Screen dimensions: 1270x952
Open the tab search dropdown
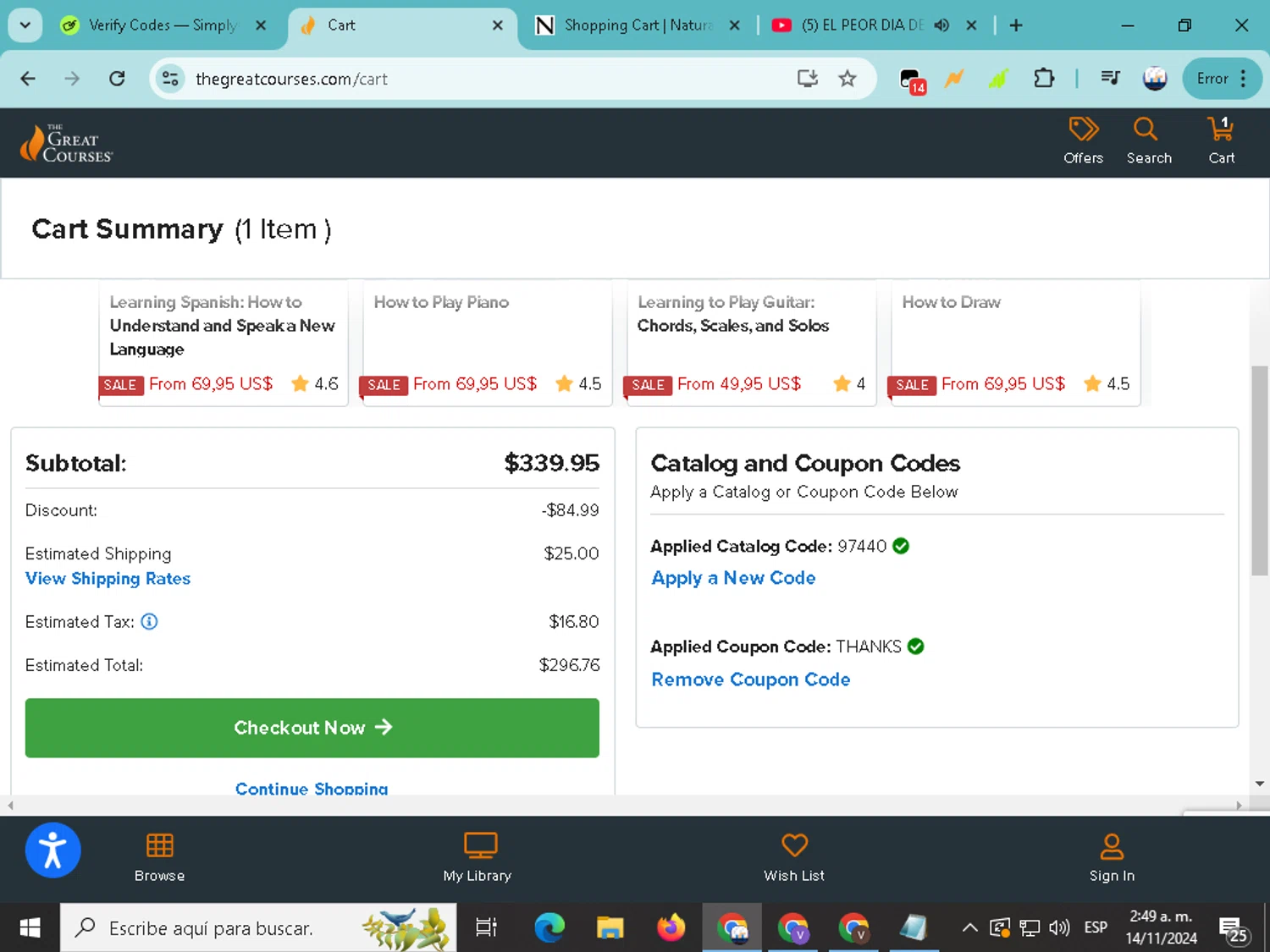[x=25, y=25]
